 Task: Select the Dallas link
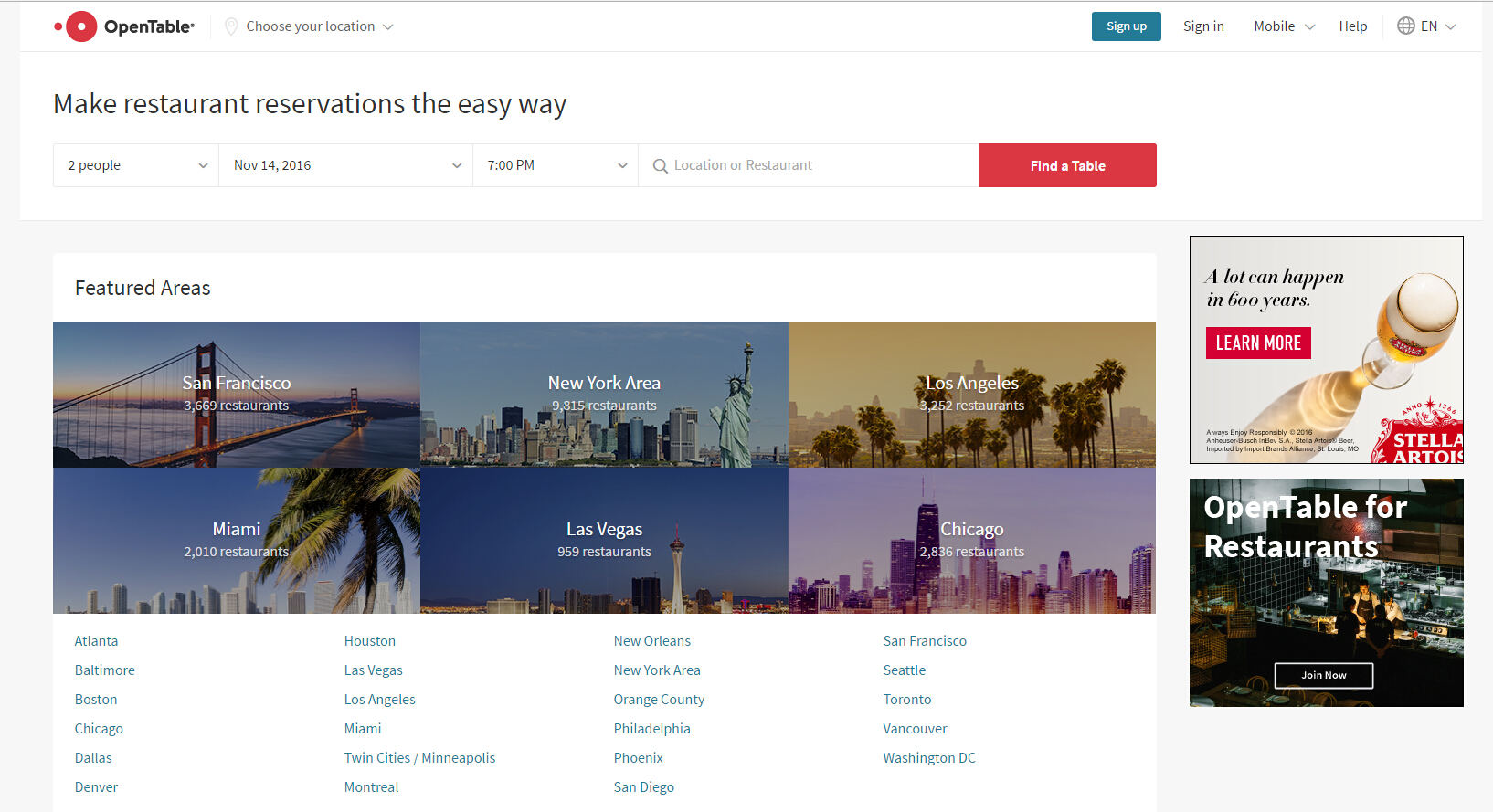[93, 758]
